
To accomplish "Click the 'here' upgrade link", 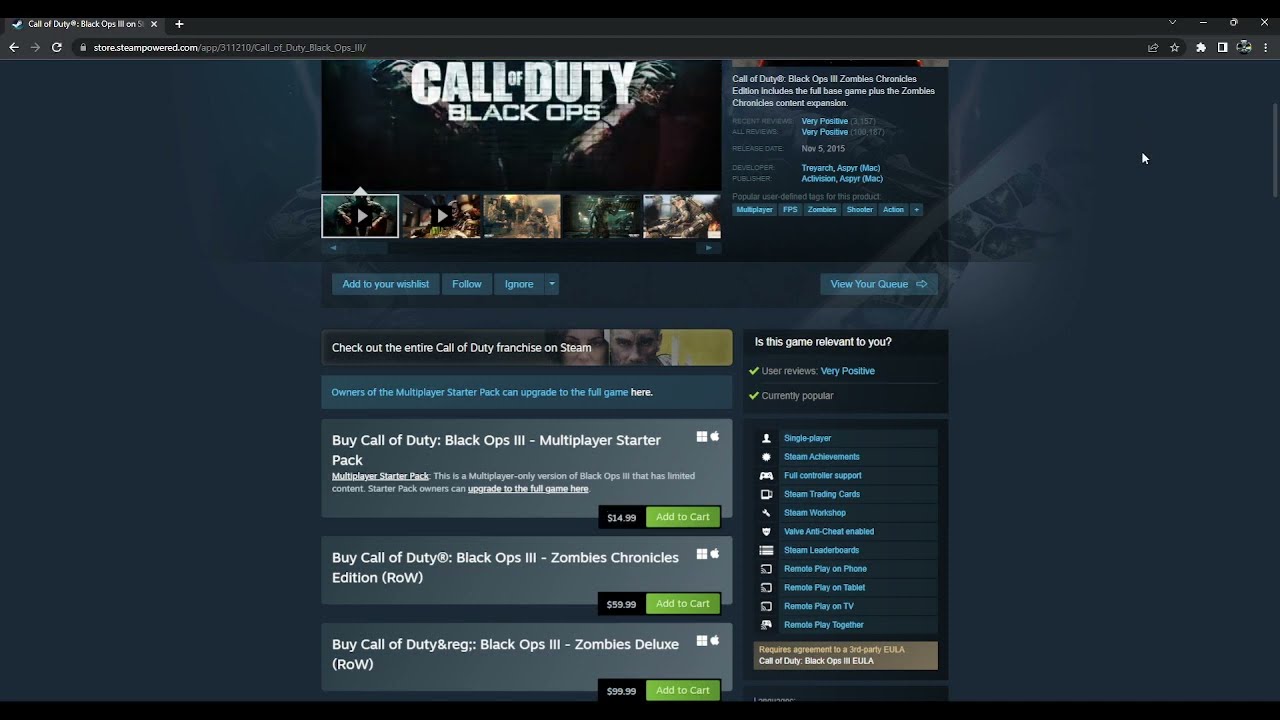I will (x=641, y=392).
